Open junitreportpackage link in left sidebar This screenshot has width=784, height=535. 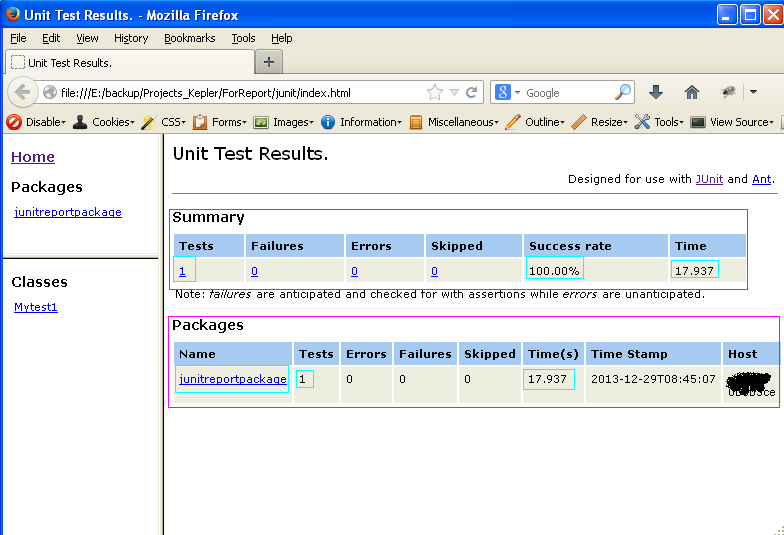(x=68, y=212)
